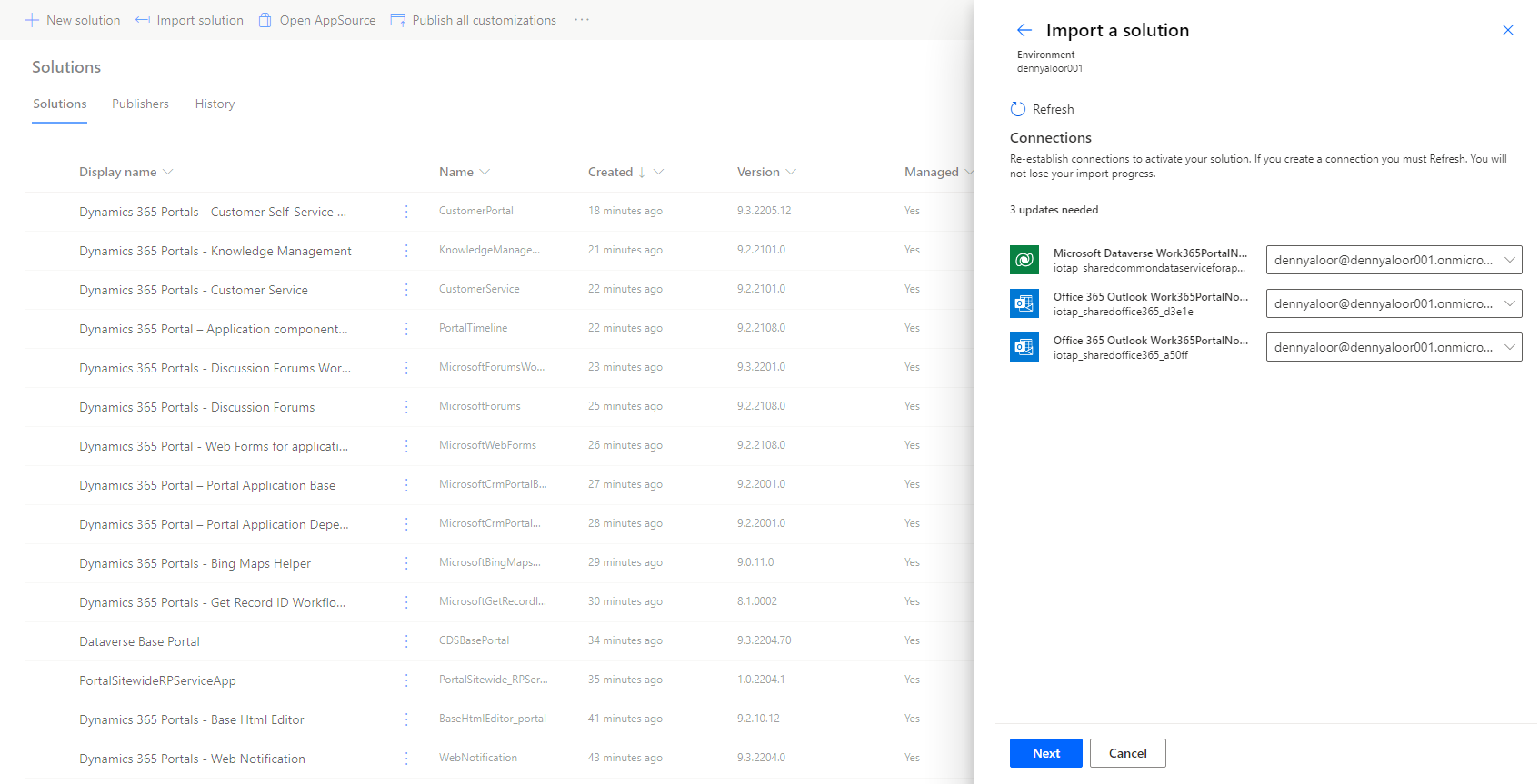Open the Created column sort menu
This screenshot has height=784, width=1539.
click(x=659, y=172)
